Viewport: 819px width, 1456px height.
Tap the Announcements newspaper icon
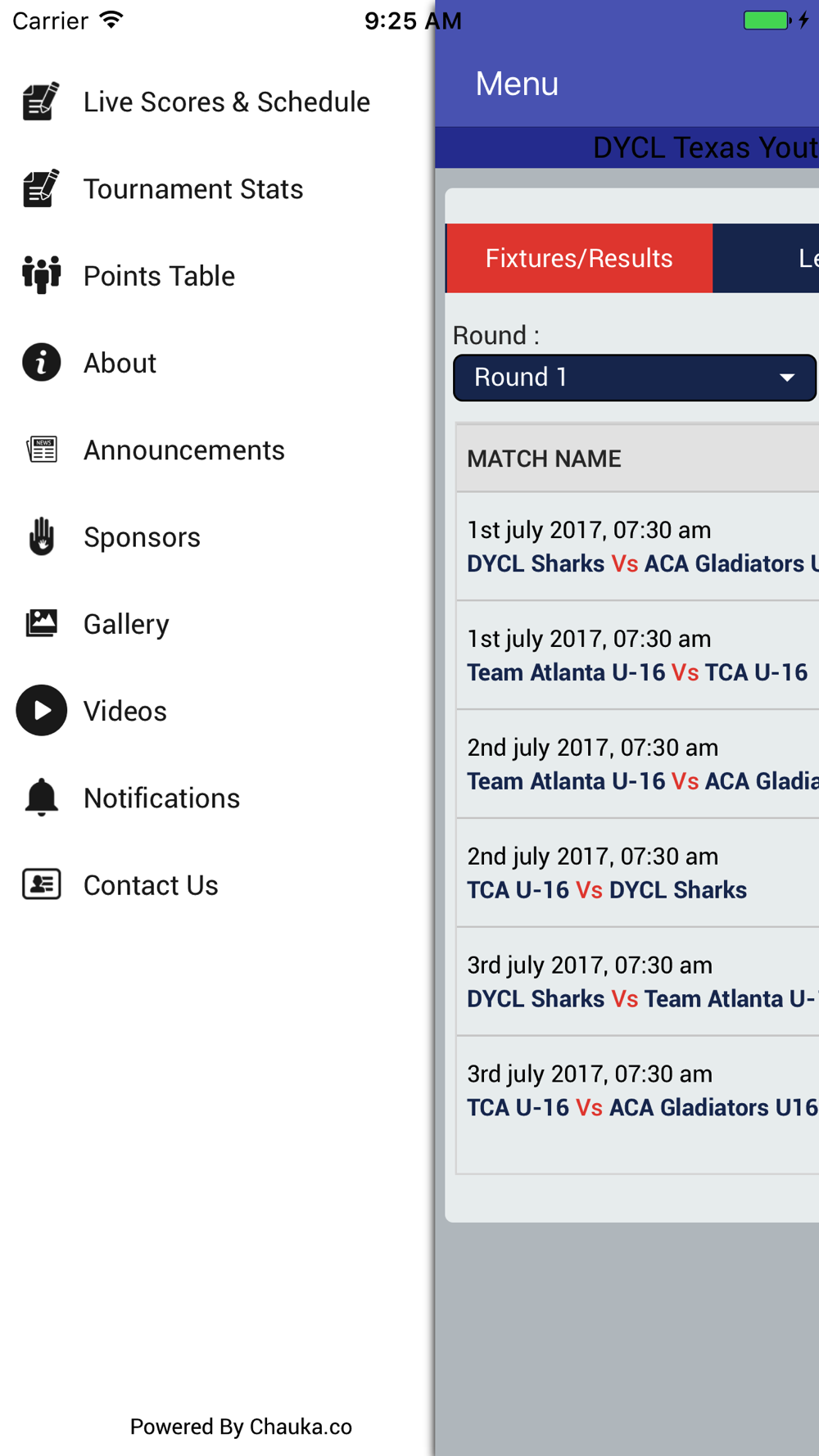click(41, 450)
